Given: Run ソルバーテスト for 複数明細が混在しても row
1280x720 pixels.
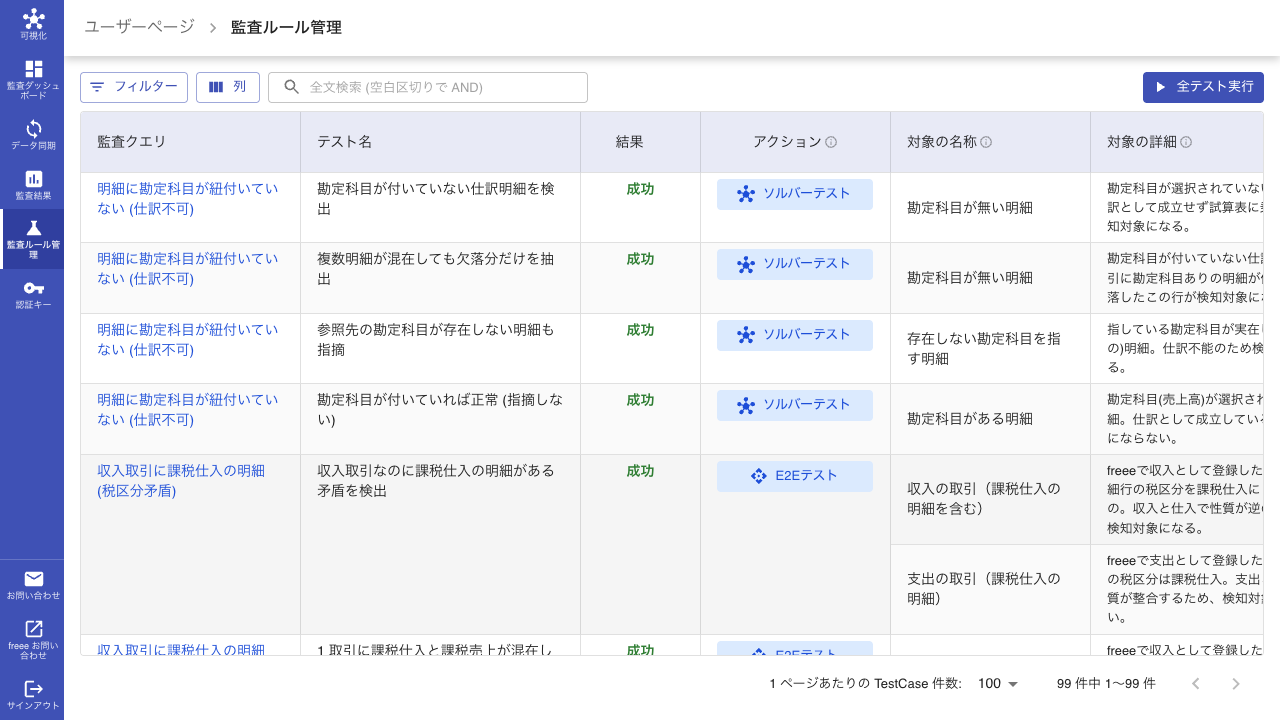Looking at the screenshot, I should pyautogui.click(x=795, y=264).
